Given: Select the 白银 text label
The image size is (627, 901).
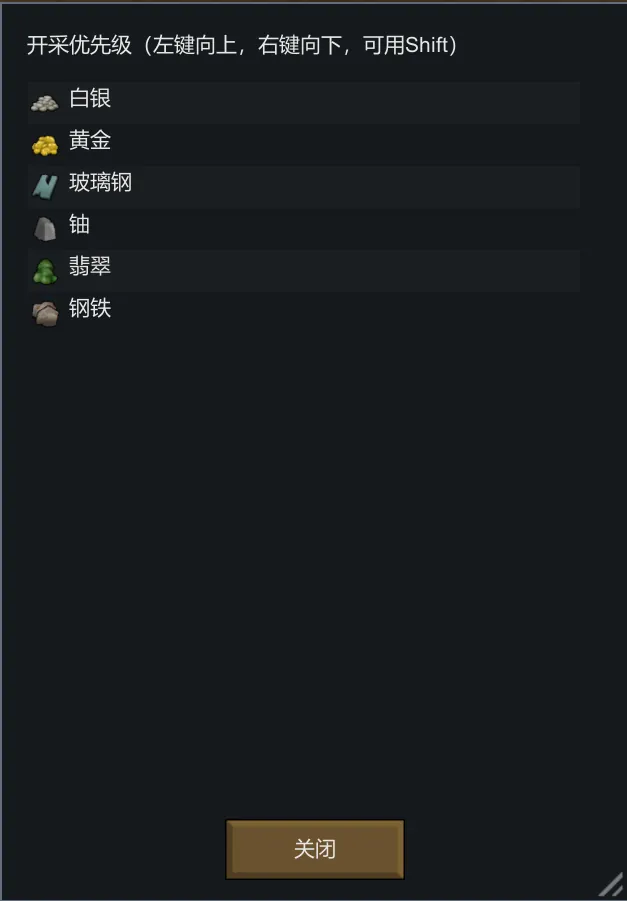Looking at the screenshot, I should pyautogui.click(x=90, y=99).
